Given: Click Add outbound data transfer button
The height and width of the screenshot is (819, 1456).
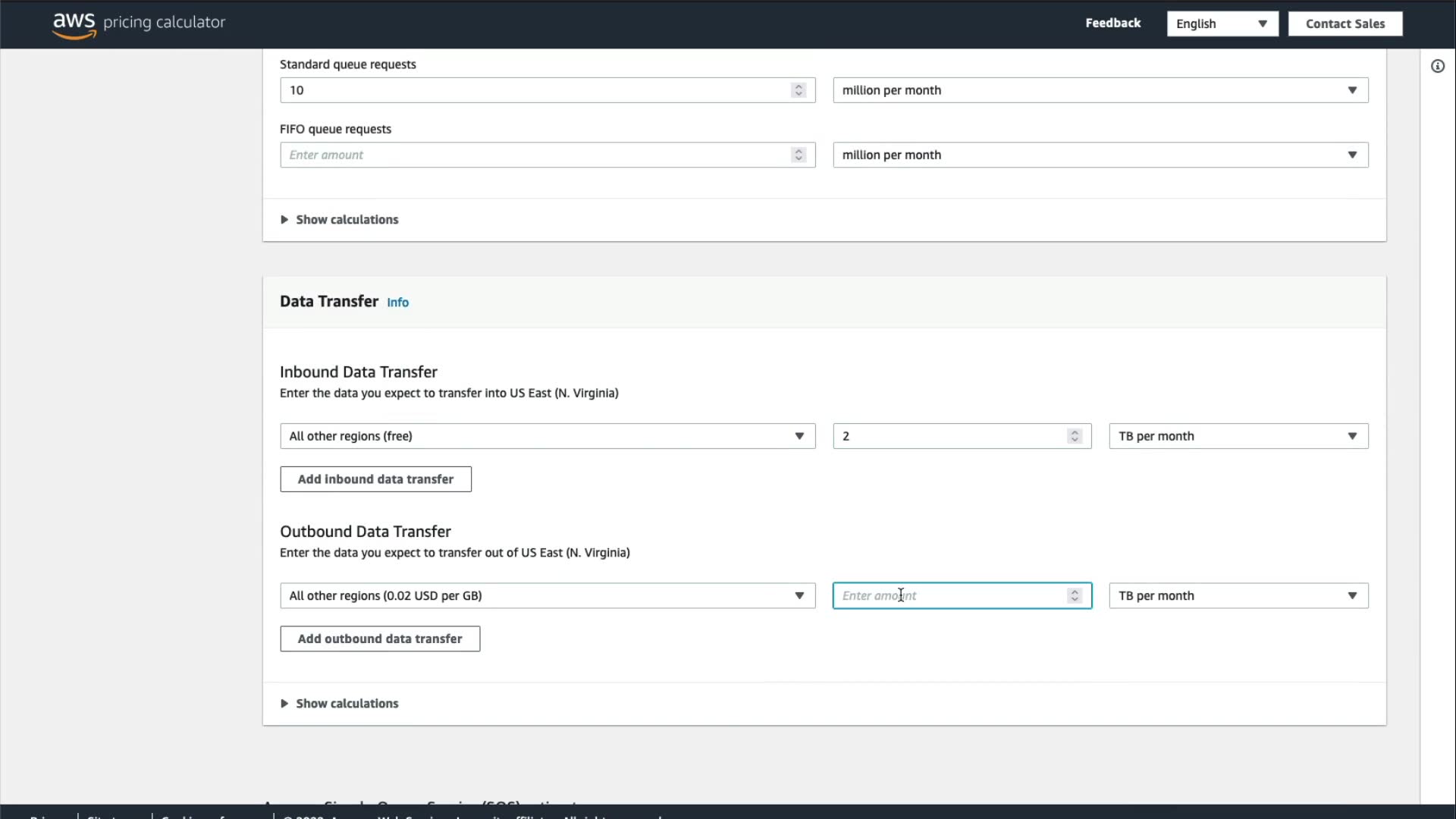Looking at the screenshot, I should (x=379, y=639).
